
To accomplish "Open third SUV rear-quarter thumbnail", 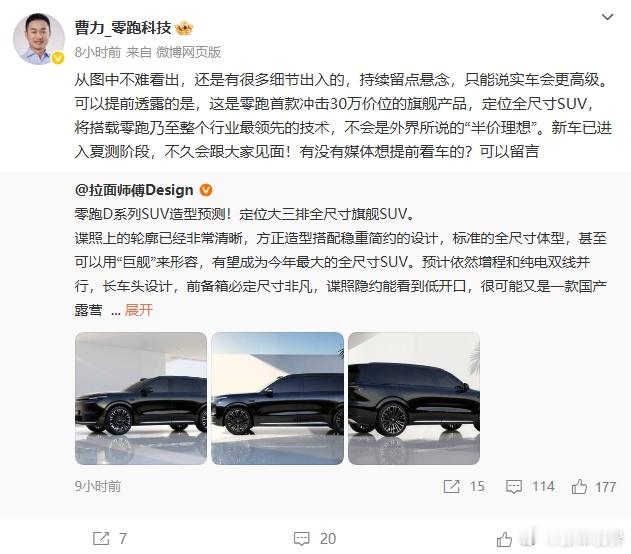I will (x=414, y=398).
